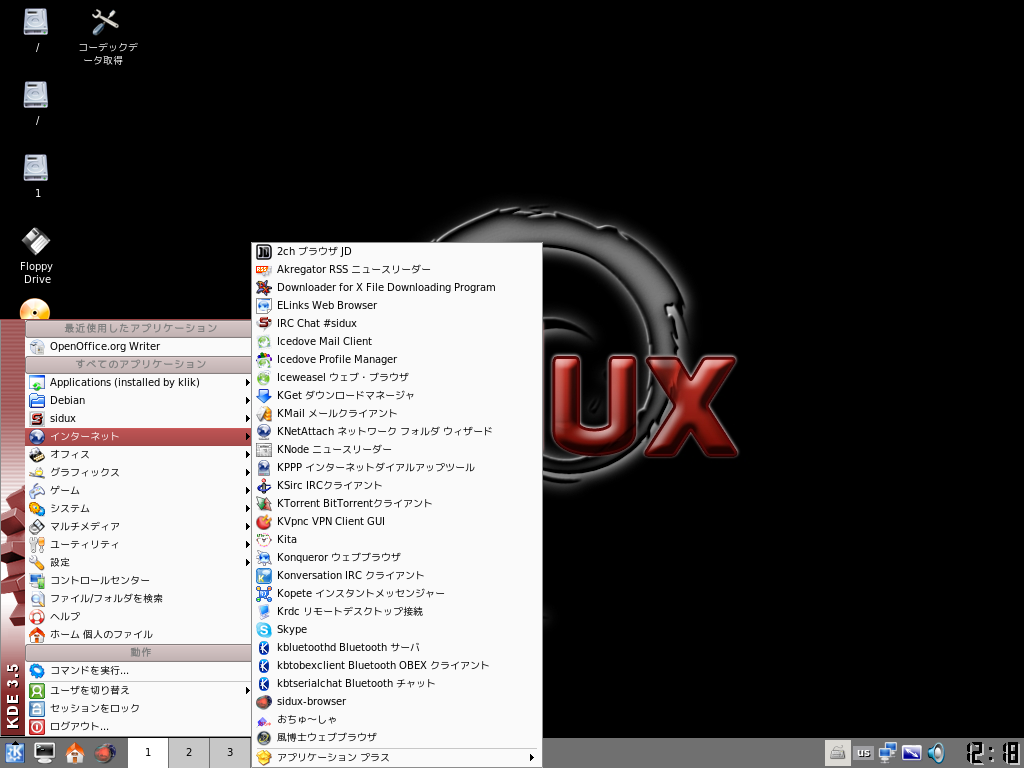Viewport: 1024px width, 768px height.
Task: Expand Applications (installed by klik) submenu
Action: pyautogui.click(x=138, y=383)
